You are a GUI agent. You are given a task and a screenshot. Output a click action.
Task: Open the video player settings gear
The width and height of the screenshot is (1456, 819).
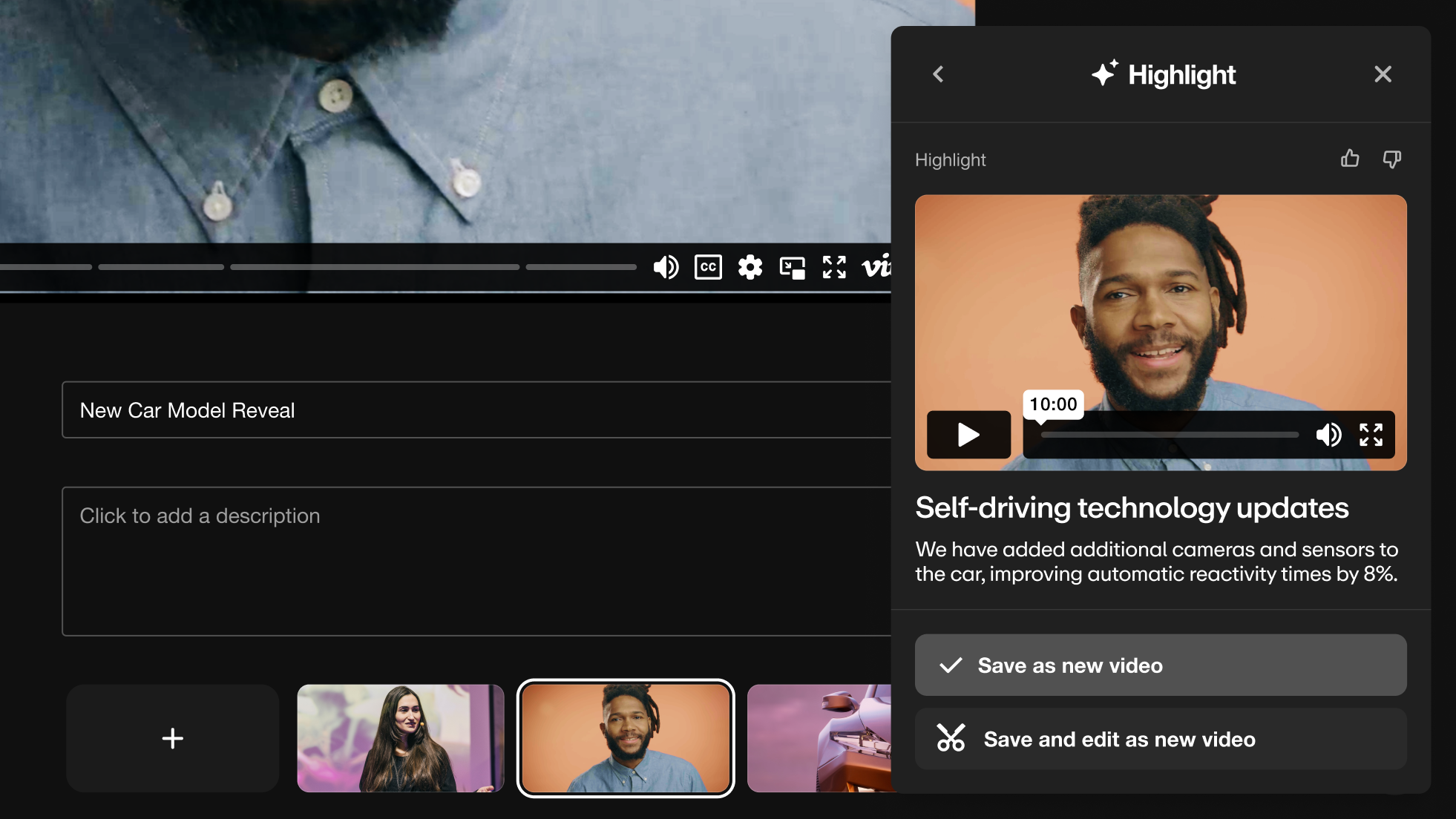click(x=750, y=268)
